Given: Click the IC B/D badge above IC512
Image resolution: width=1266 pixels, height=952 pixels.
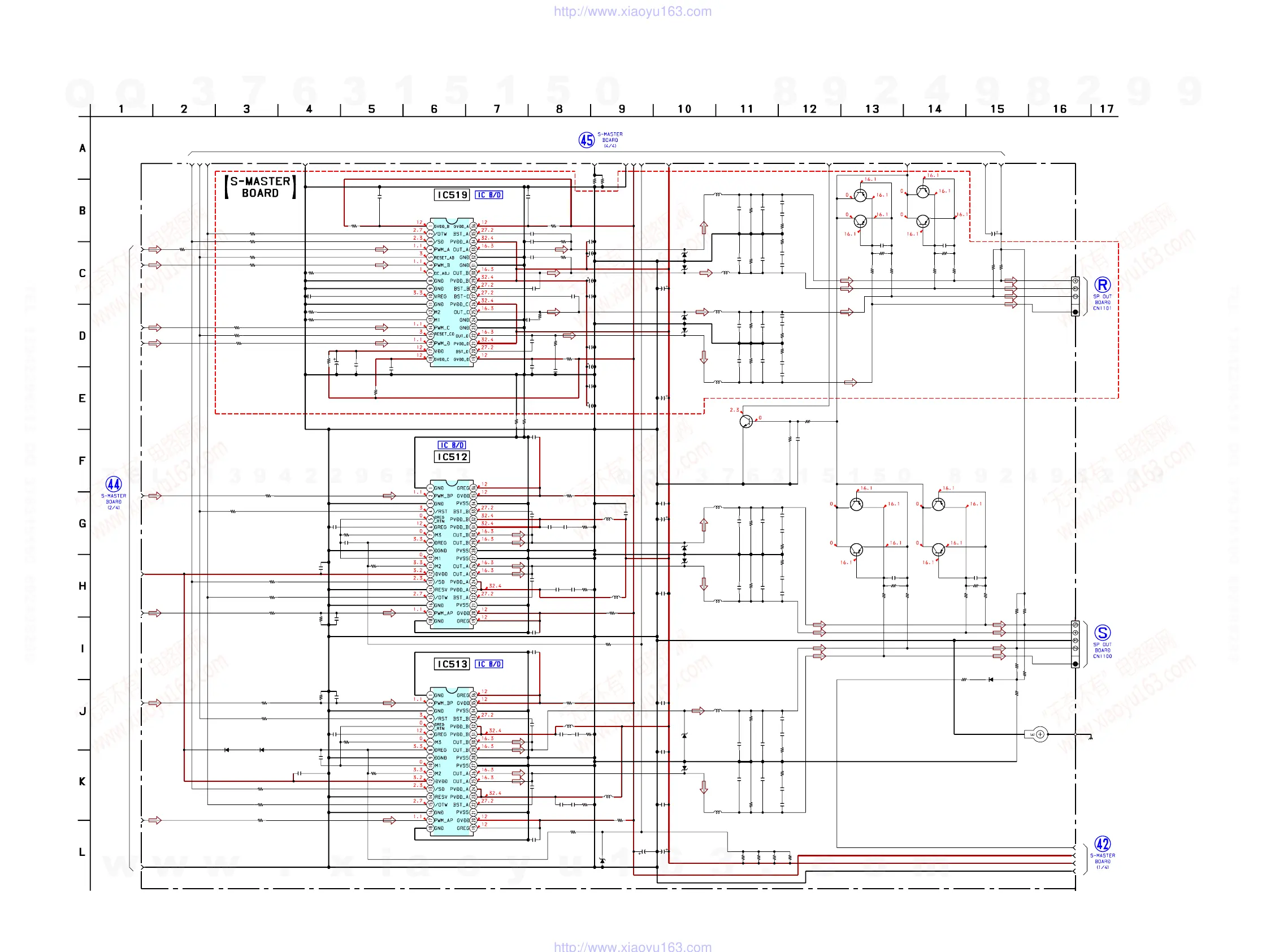Looking at the screenshot, I should (x=452, y=445).
